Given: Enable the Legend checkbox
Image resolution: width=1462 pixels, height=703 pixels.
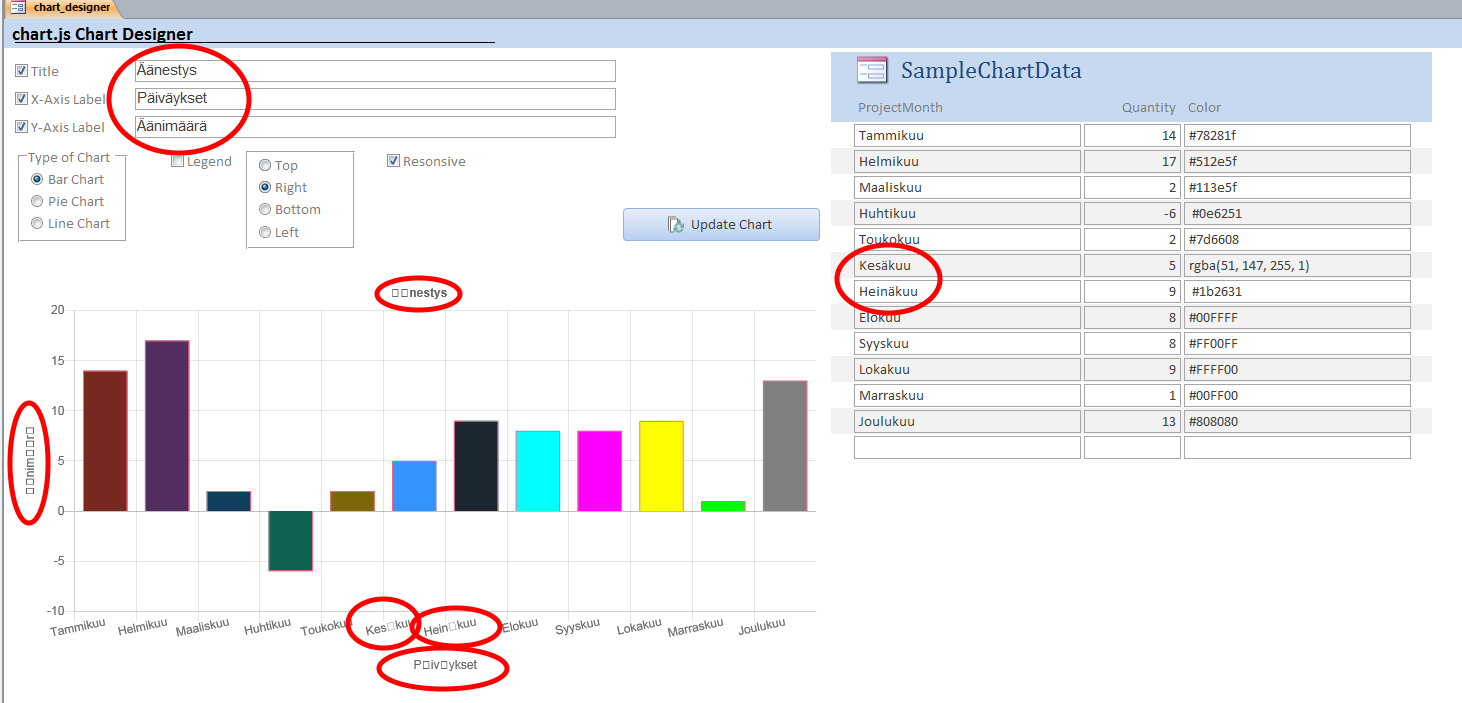Looking at the screenshot, I should pyautogui.click(x=177, y=161).
